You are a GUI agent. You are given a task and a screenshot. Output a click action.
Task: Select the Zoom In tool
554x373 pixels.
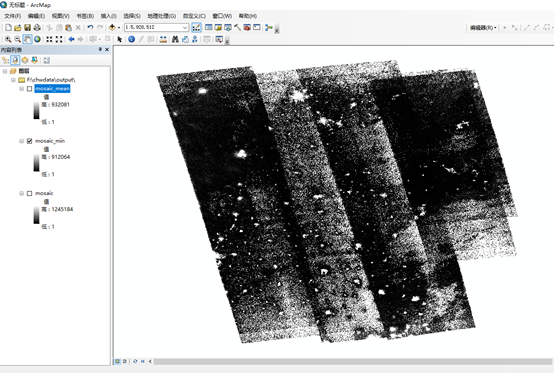click(x=8, y=39)
